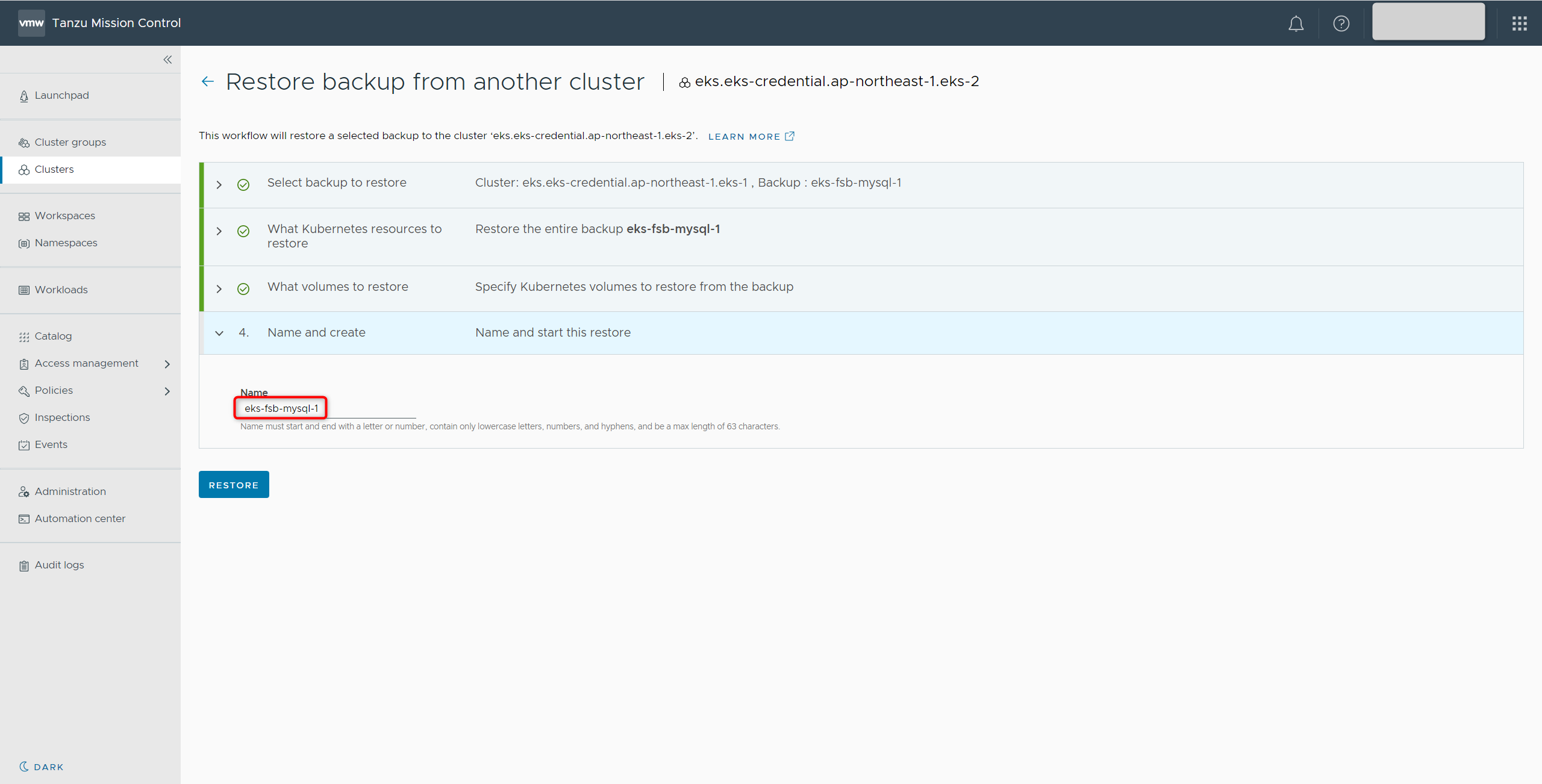Collapse the Name and create step
Viewport: 1542px width, 784px height.
click(219, 333)
